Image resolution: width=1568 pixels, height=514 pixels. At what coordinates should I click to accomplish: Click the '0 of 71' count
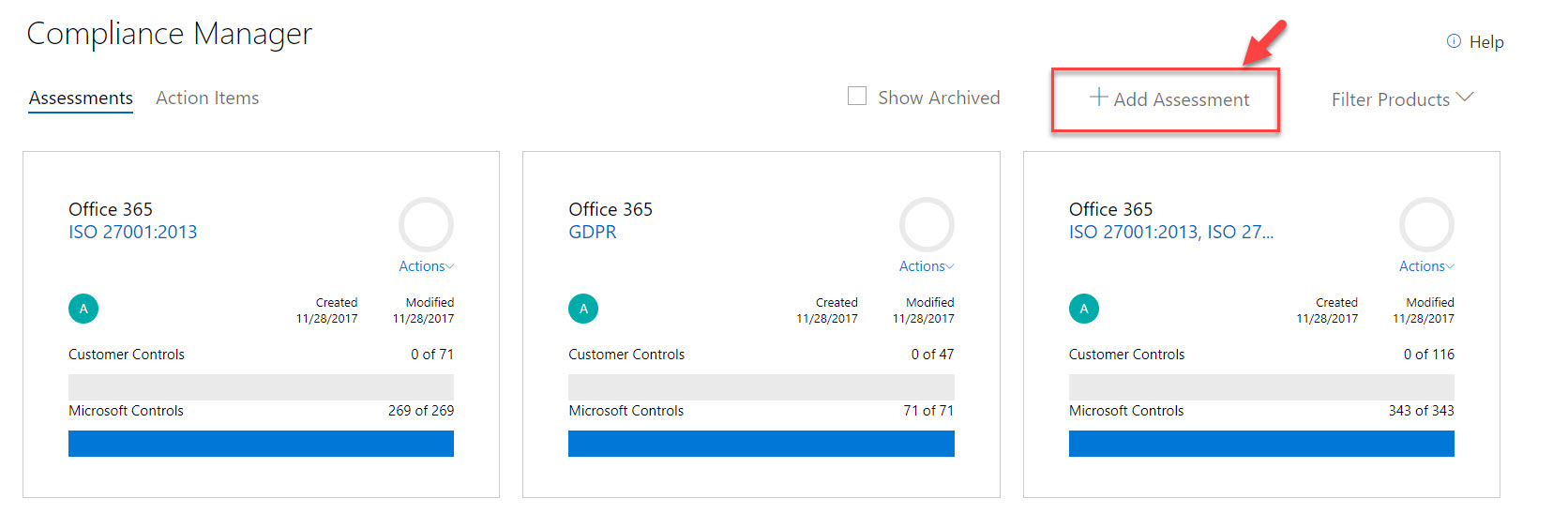point(432,355)
